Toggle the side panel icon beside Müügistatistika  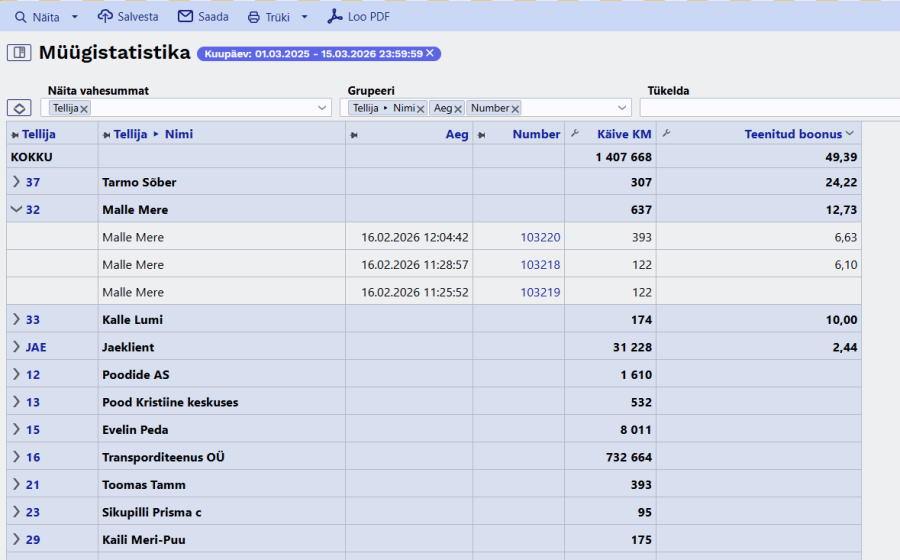pyautogui.click(x=18, y=53)
